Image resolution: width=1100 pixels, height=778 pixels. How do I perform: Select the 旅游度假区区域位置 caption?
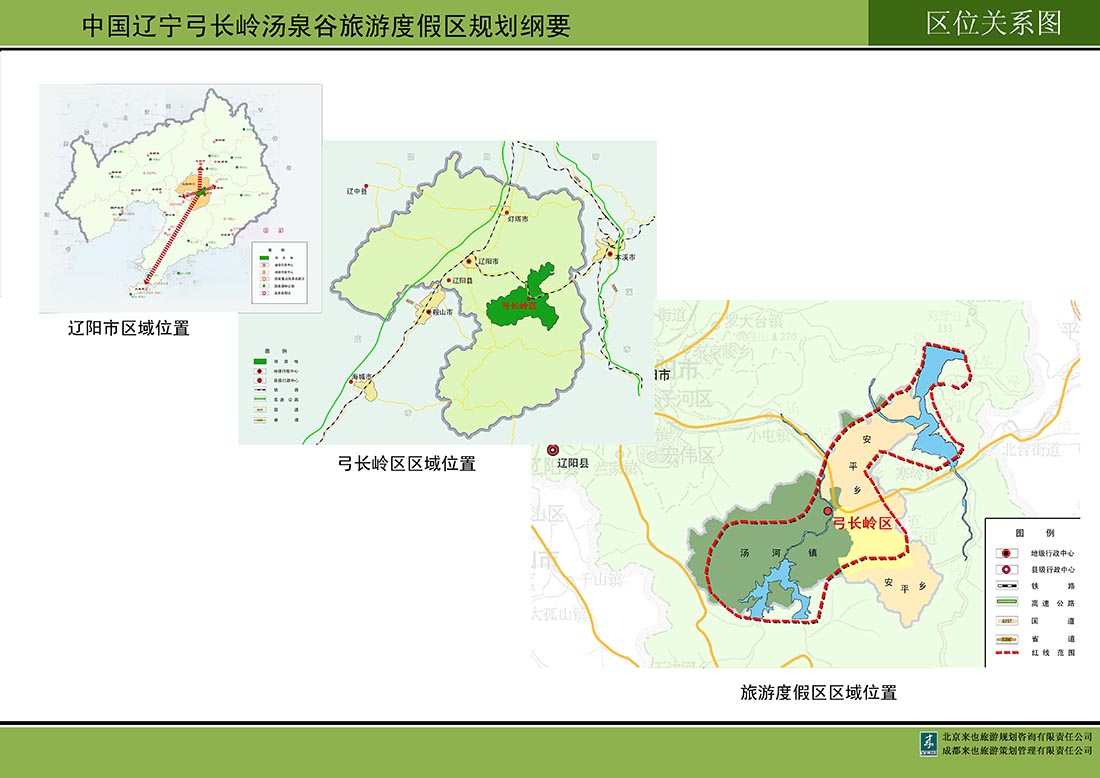[x=818, y=692]
